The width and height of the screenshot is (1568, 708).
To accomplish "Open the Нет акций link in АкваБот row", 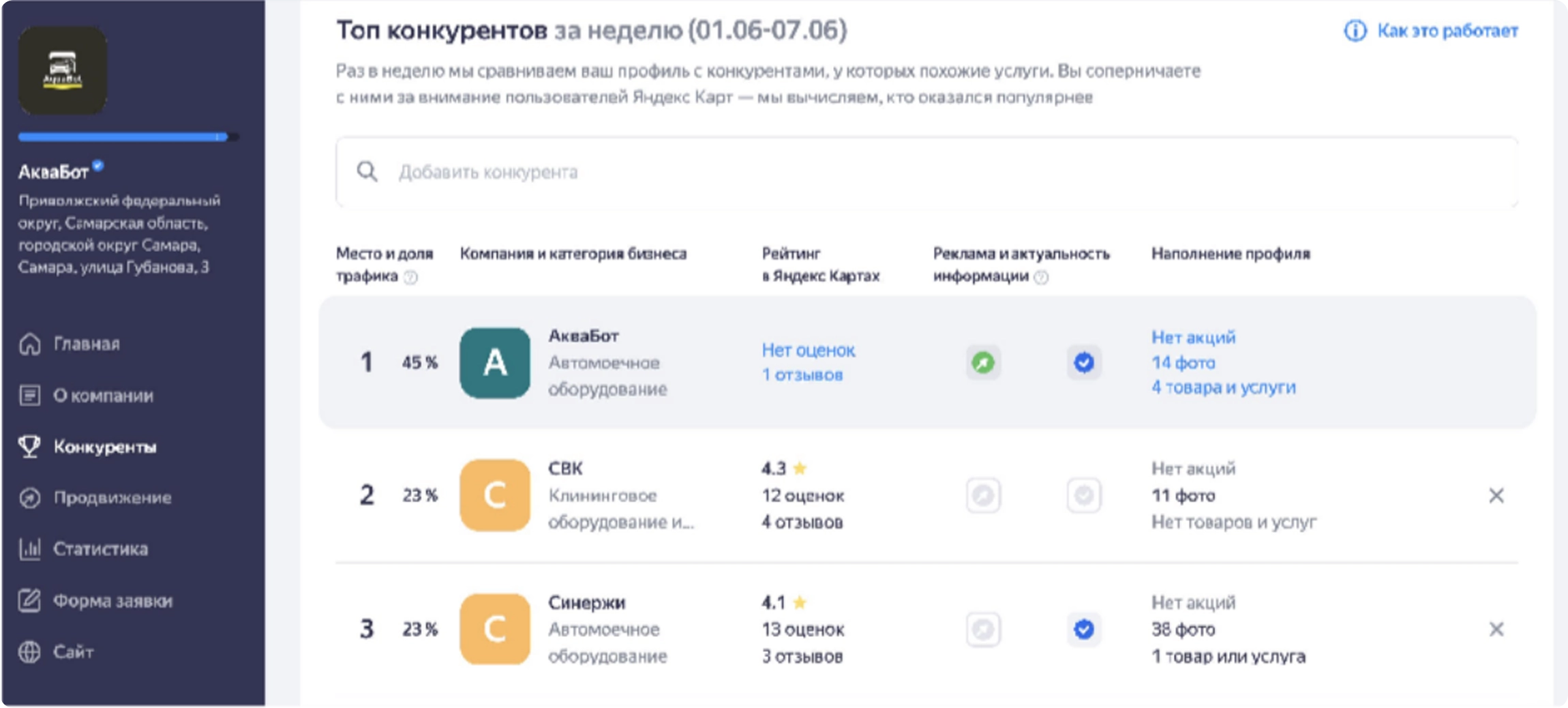I will 1194,338.
